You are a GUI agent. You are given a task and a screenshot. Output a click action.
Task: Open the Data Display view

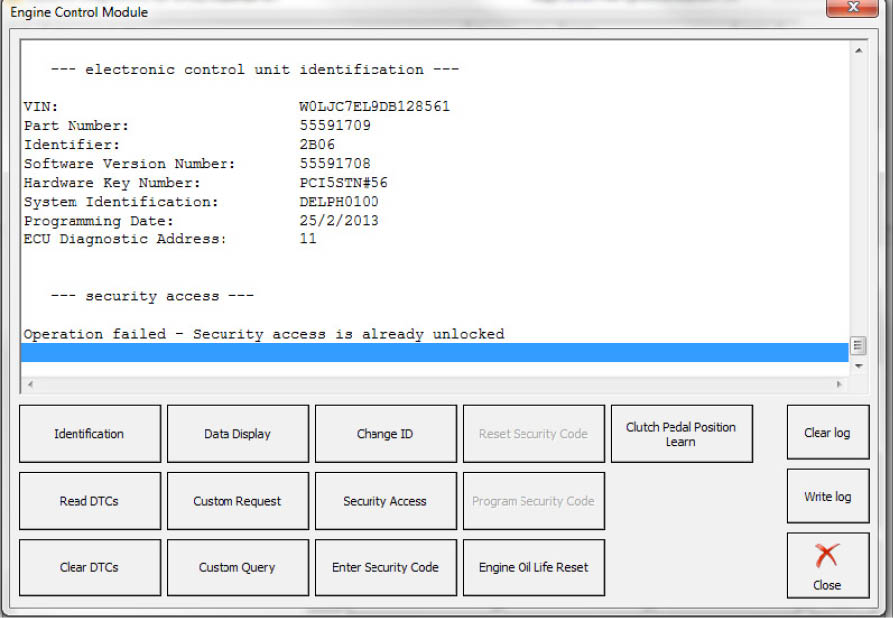(x=237, y=434)
